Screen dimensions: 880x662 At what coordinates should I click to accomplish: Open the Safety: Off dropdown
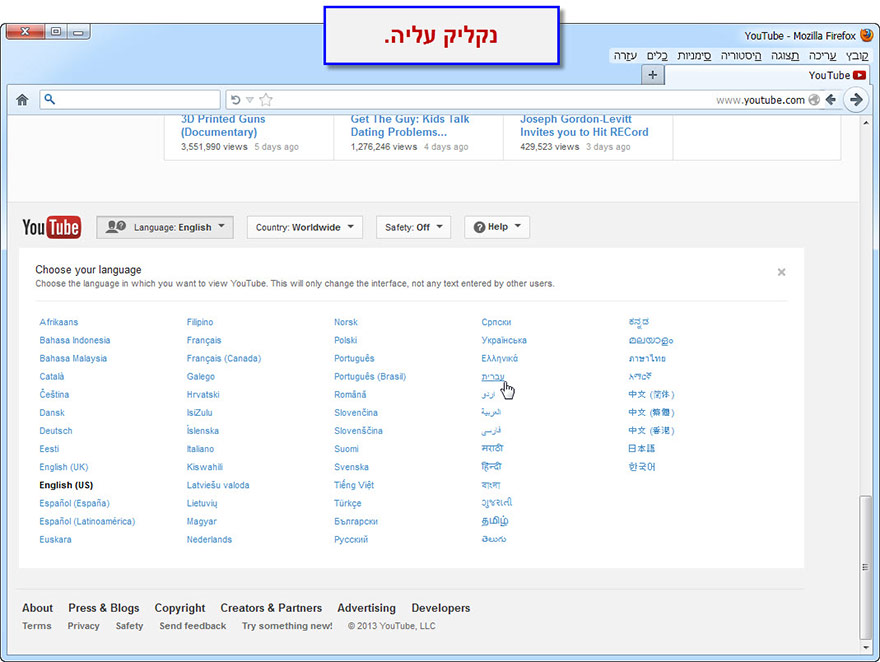(x=413, y=226)
